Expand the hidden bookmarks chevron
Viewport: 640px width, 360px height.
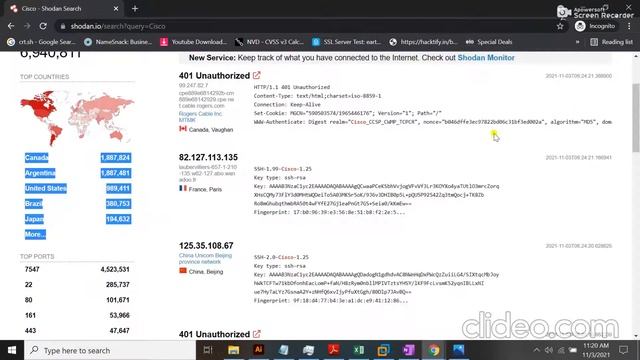577,42
